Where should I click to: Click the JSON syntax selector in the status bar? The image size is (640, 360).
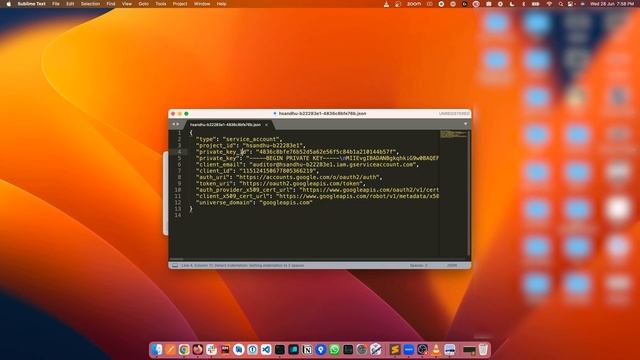(452, 265)
